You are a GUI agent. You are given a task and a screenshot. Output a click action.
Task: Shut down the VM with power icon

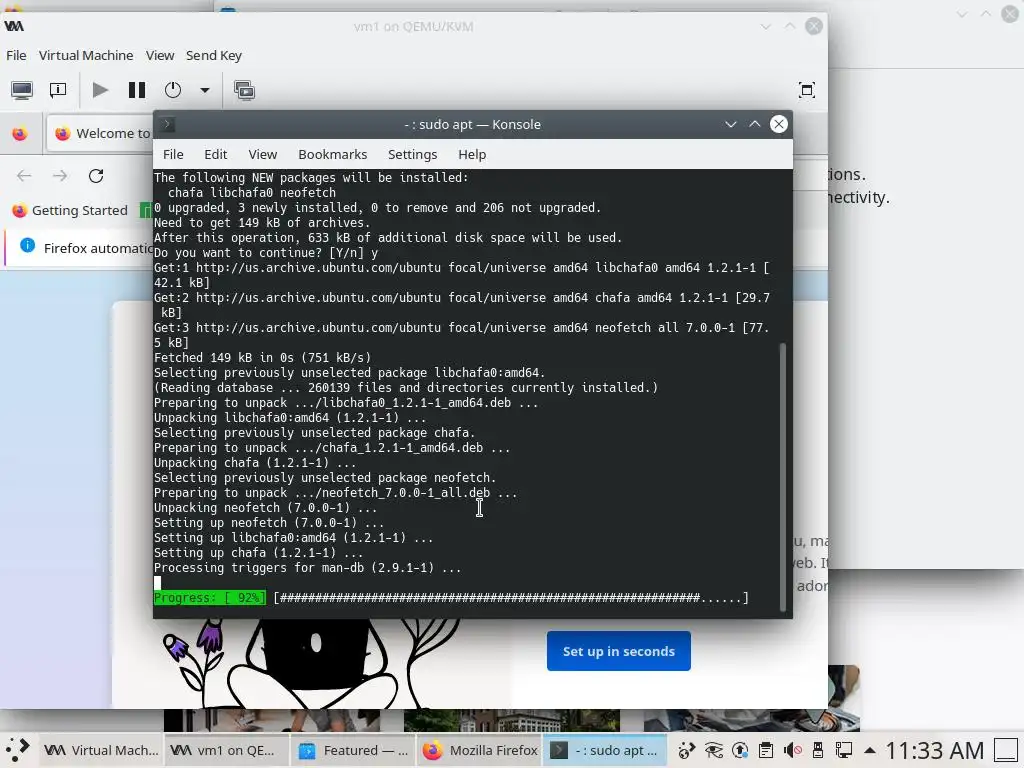pos(173,90)
